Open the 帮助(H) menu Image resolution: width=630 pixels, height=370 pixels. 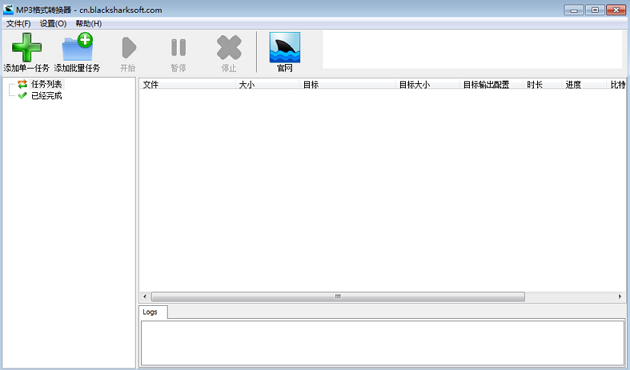coord(88,24)
